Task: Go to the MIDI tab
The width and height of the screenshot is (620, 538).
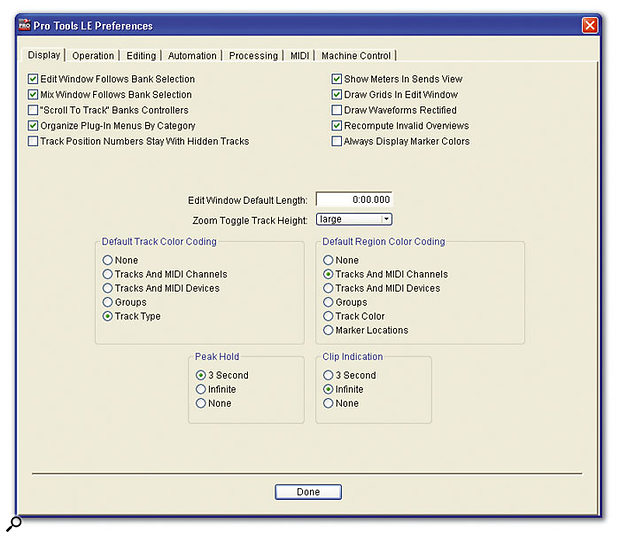Action: coord(300,56)
